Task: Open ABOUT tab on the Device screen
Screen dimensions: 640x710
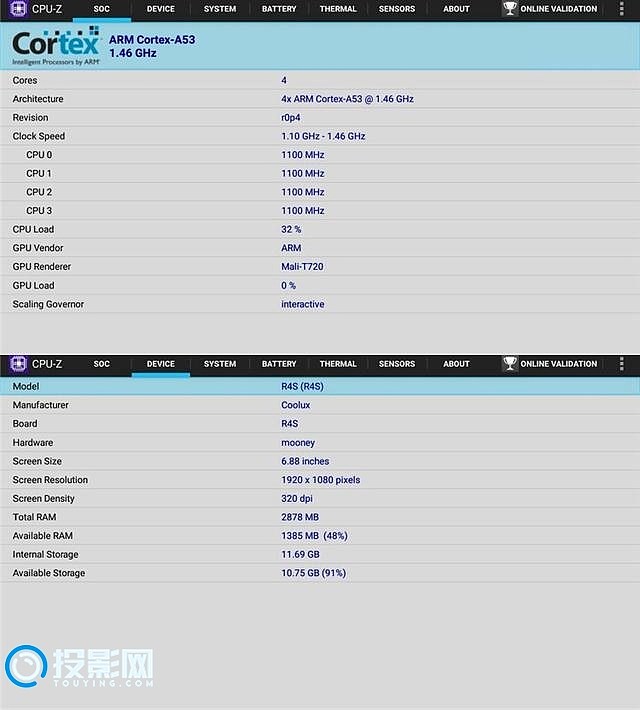Action: pyautogui.click(x=456, y=364)
